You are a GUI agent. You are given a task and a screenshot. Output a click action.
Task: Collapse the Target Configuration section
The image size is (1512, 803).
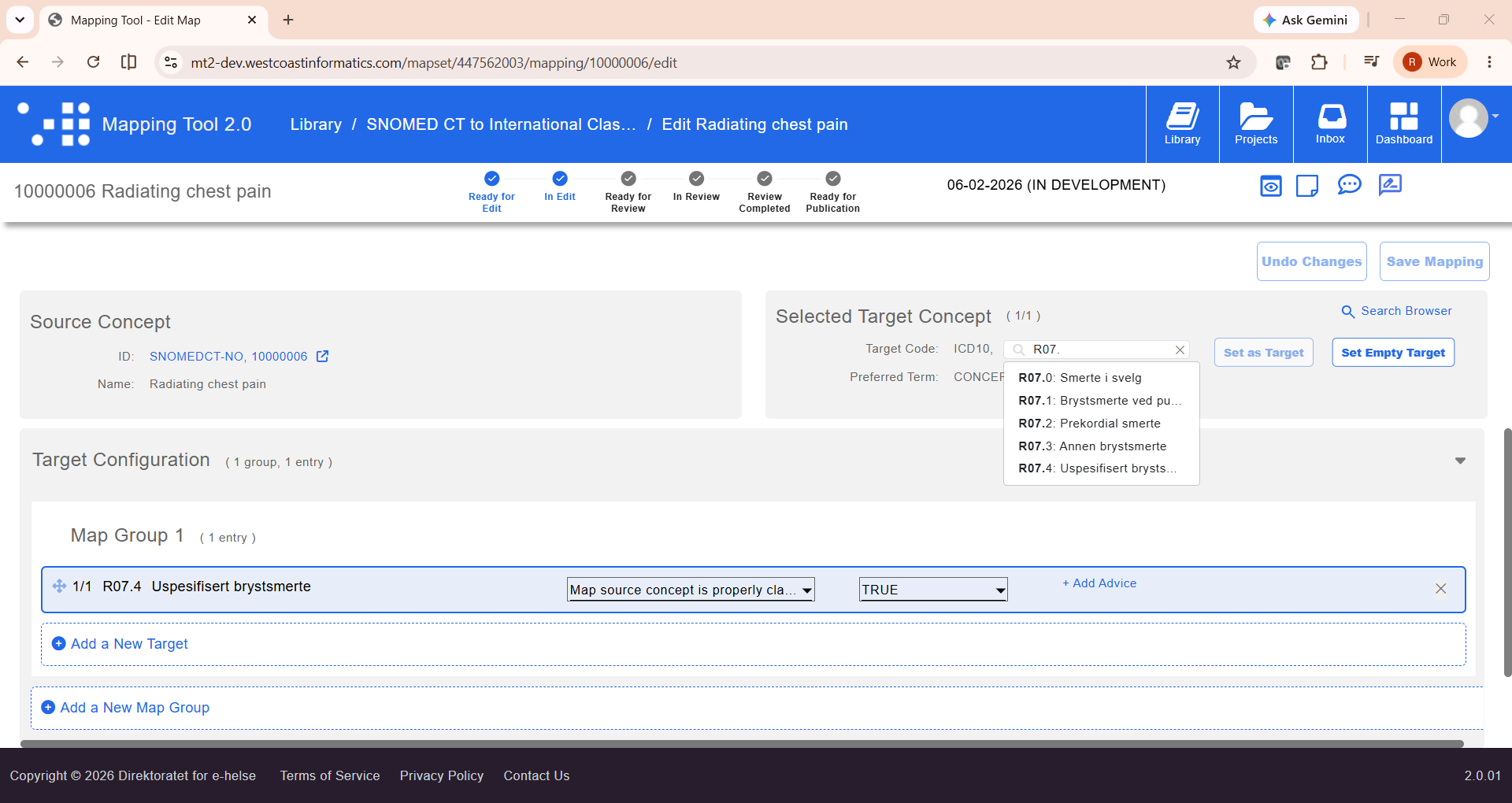point(1460,461)
